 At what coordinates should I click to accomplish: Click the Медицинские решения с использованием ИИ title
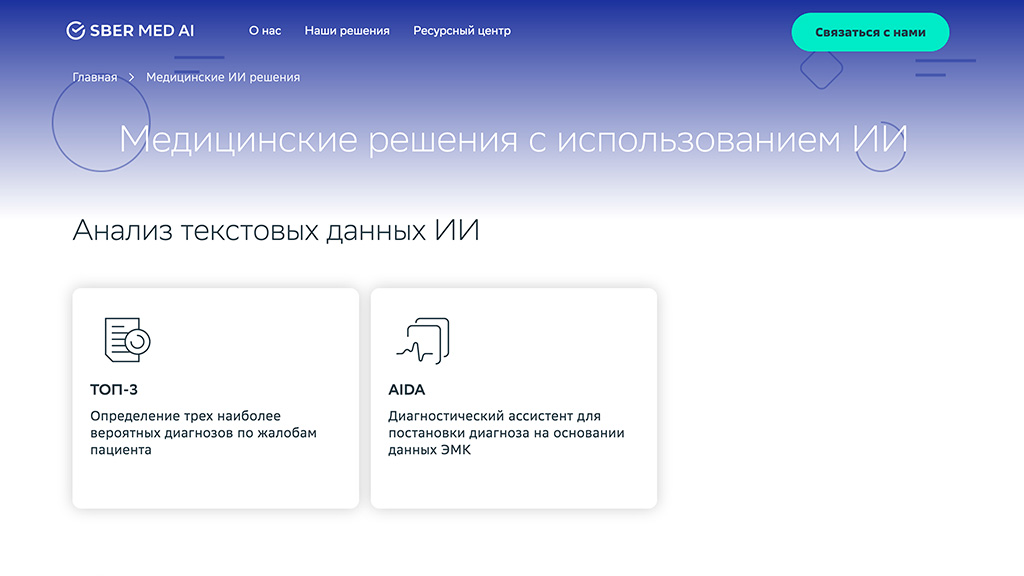click(513, 140)
